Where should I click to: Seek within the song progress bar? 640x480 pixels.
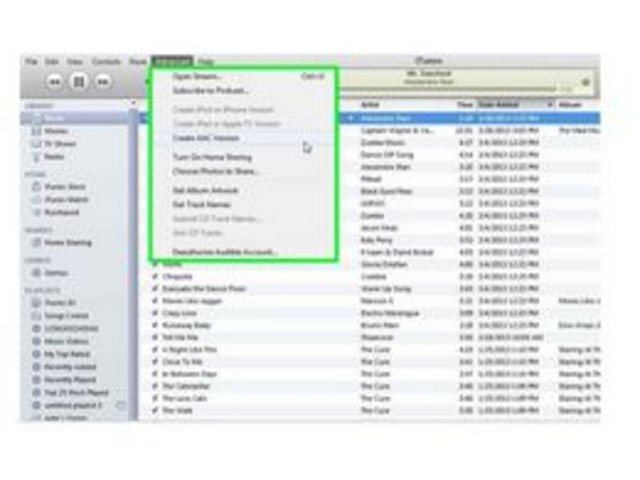click(449, 88)
